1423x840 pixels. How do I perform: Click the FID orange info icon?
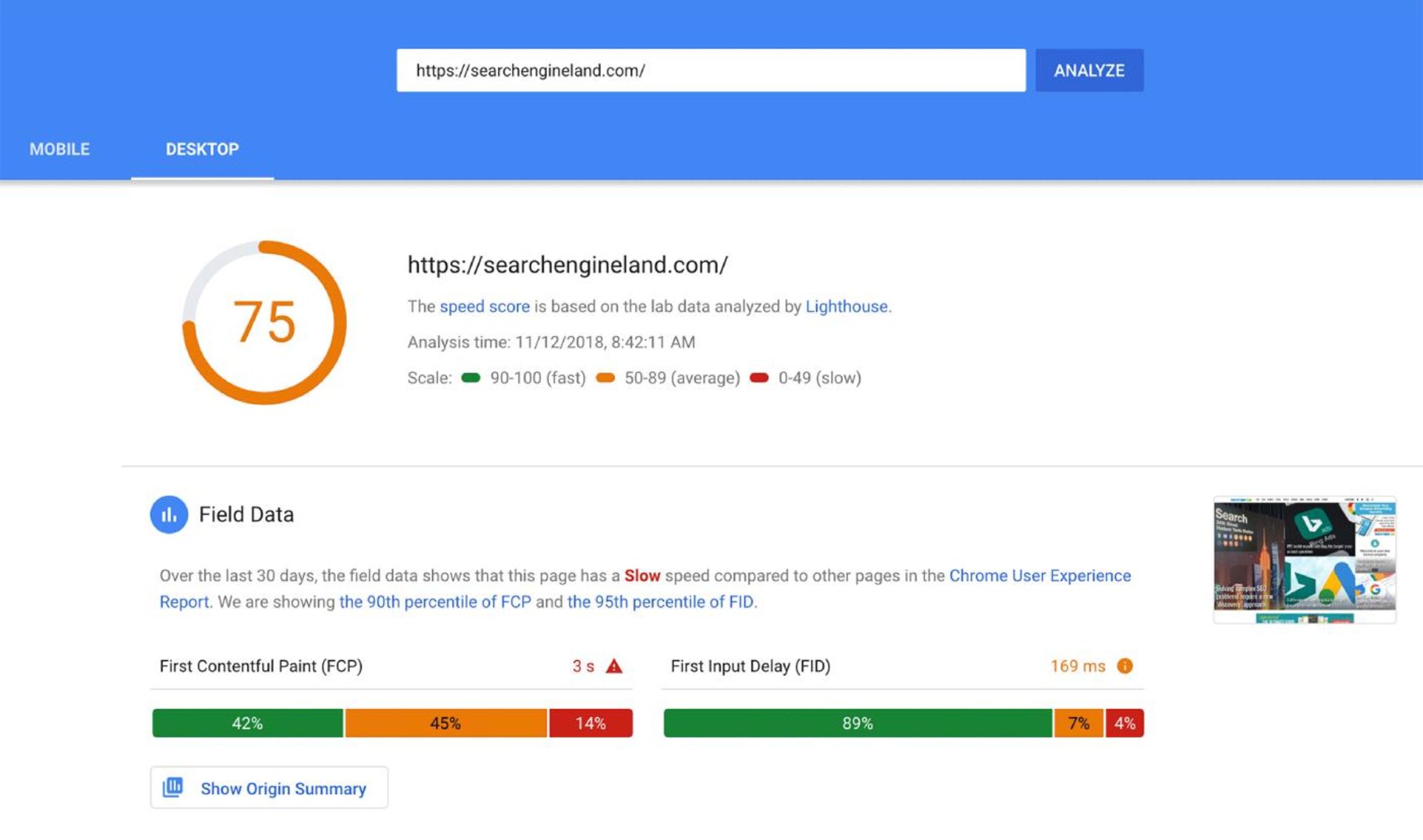tap(1127, 666)
